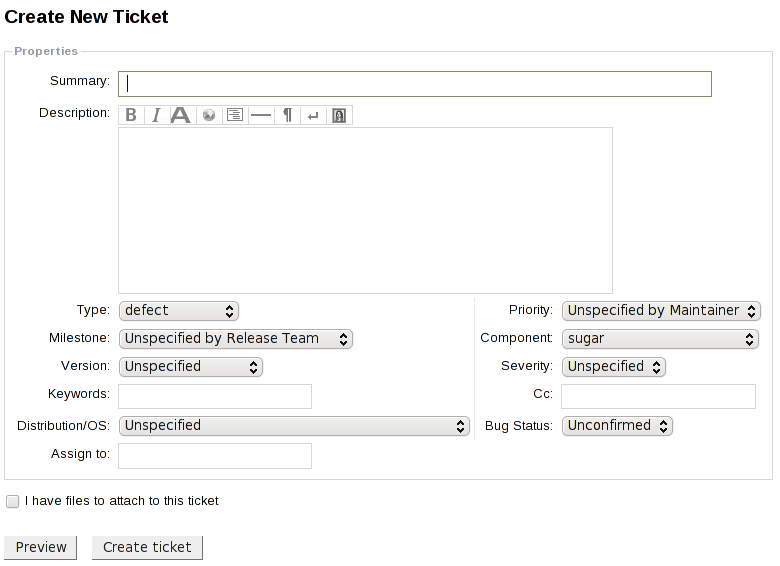
Task: Focus the Summary text field
Action: (x=414, y=84)
